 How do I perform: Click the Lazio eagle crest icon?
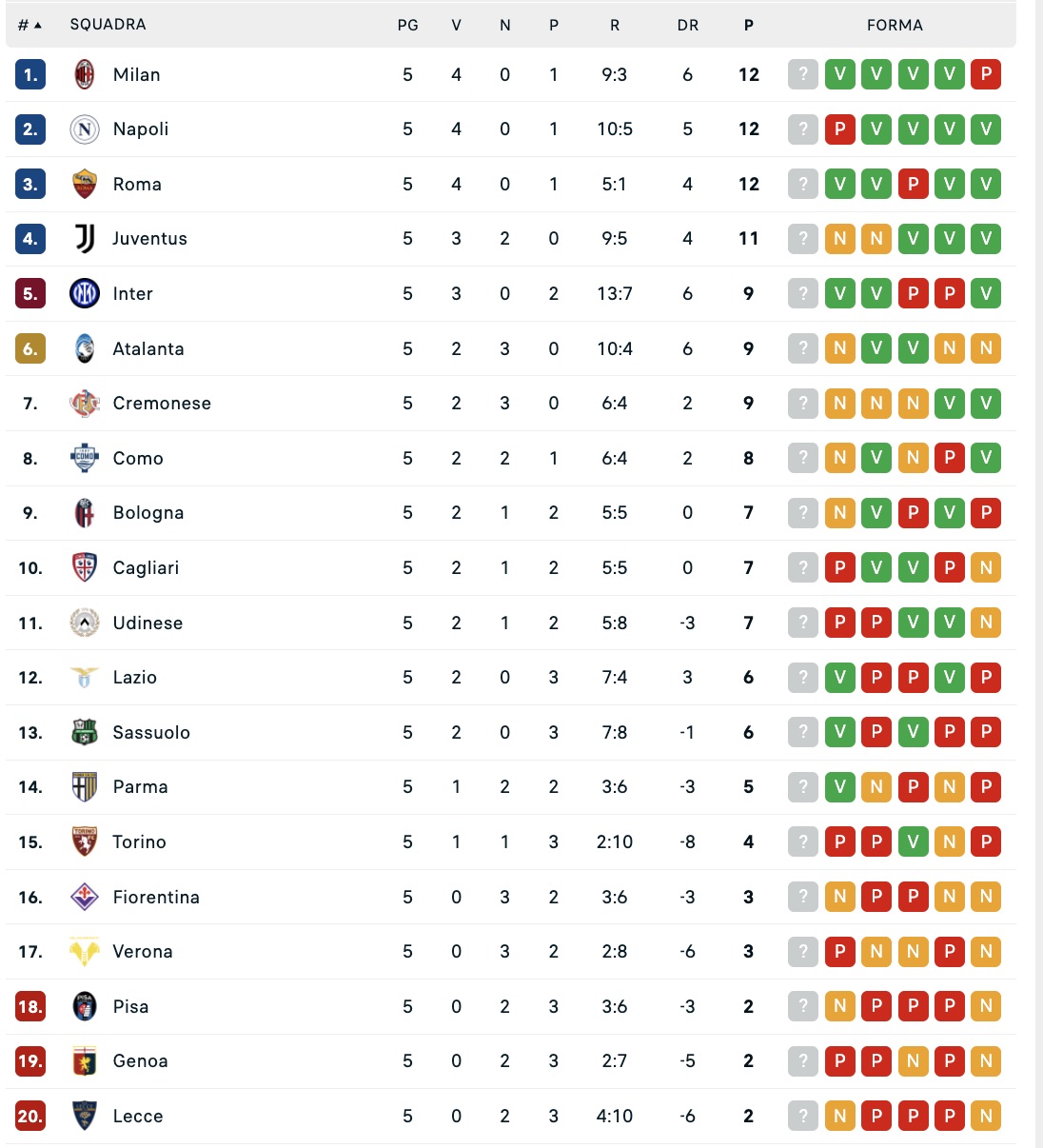[x=85, y=678]
